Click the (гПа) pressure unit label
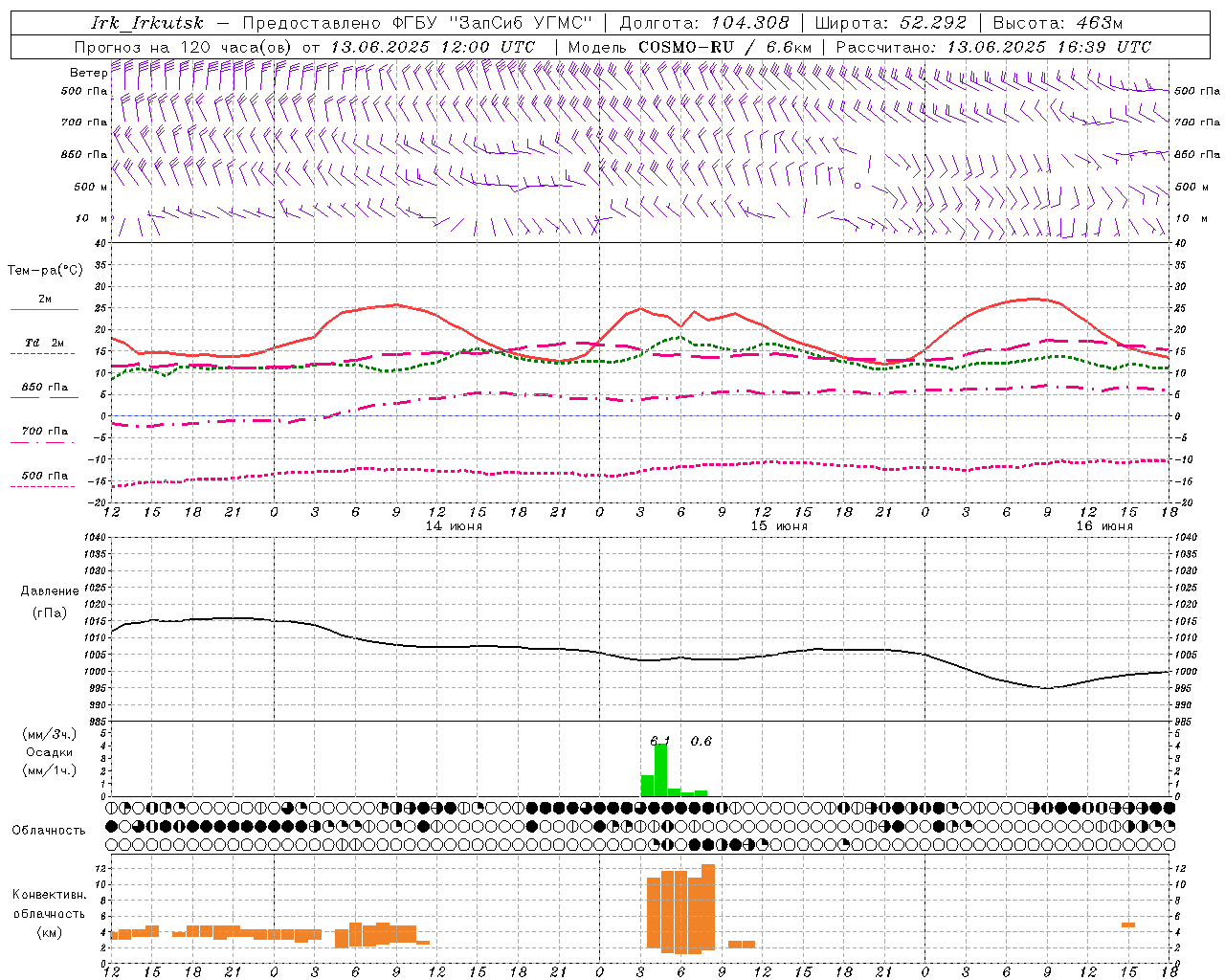 click(50, 613)
